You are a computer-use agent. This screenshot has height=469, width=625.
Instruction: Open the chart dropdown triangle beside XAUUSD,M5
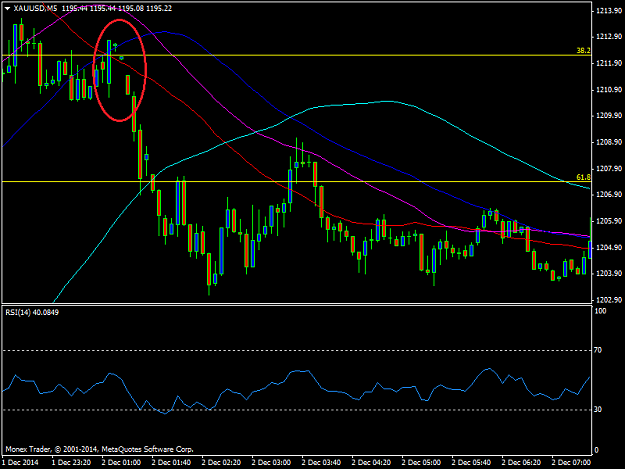[x=7, y=8]
